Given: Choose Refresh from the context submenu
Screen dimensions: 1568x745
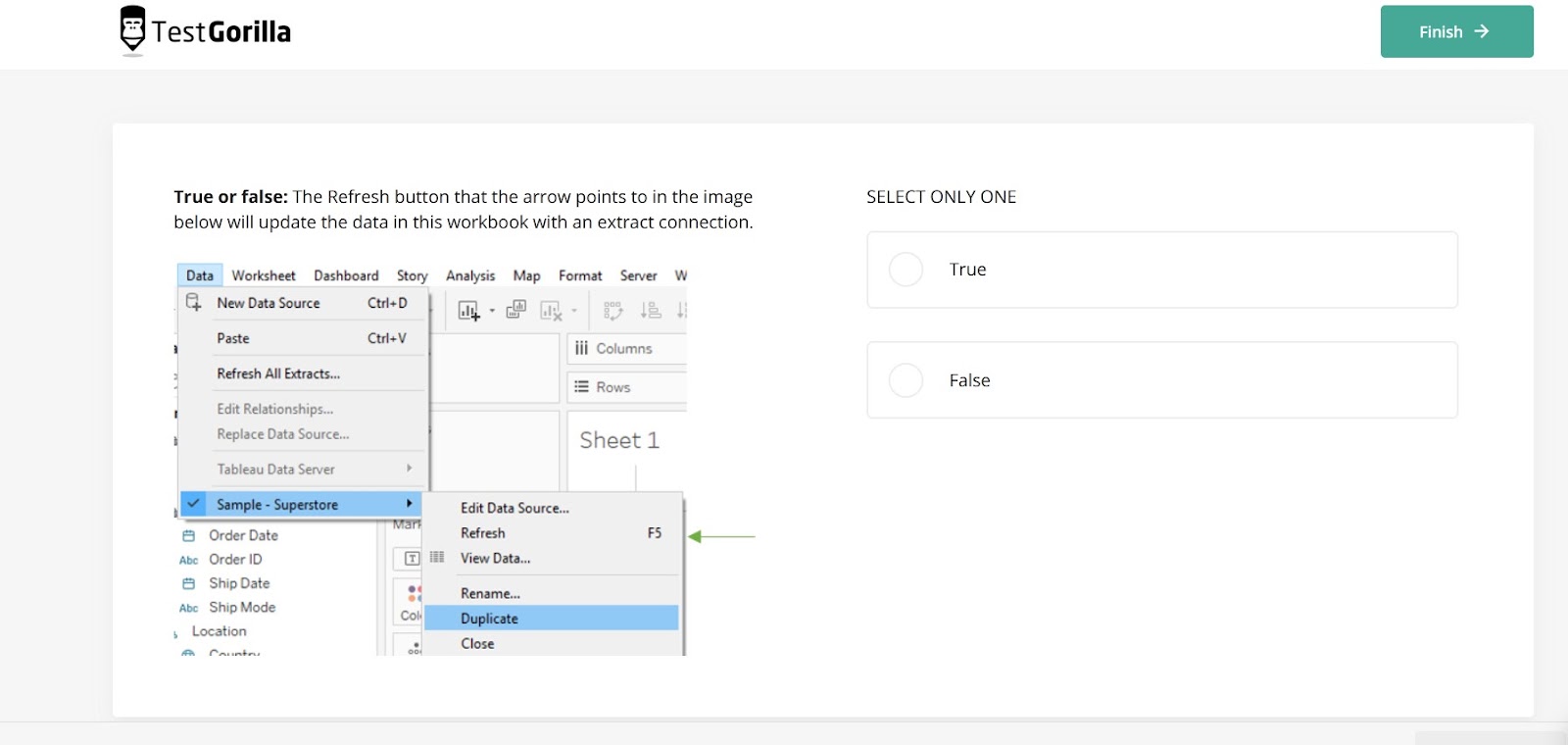Looking at the screenshot, I should [x=483, y=533].
